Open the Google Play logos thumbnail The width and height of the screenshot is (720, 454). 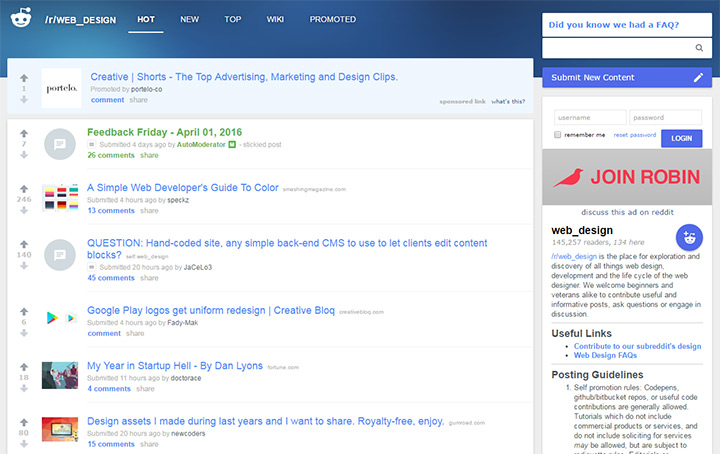(x=60, y=318)
